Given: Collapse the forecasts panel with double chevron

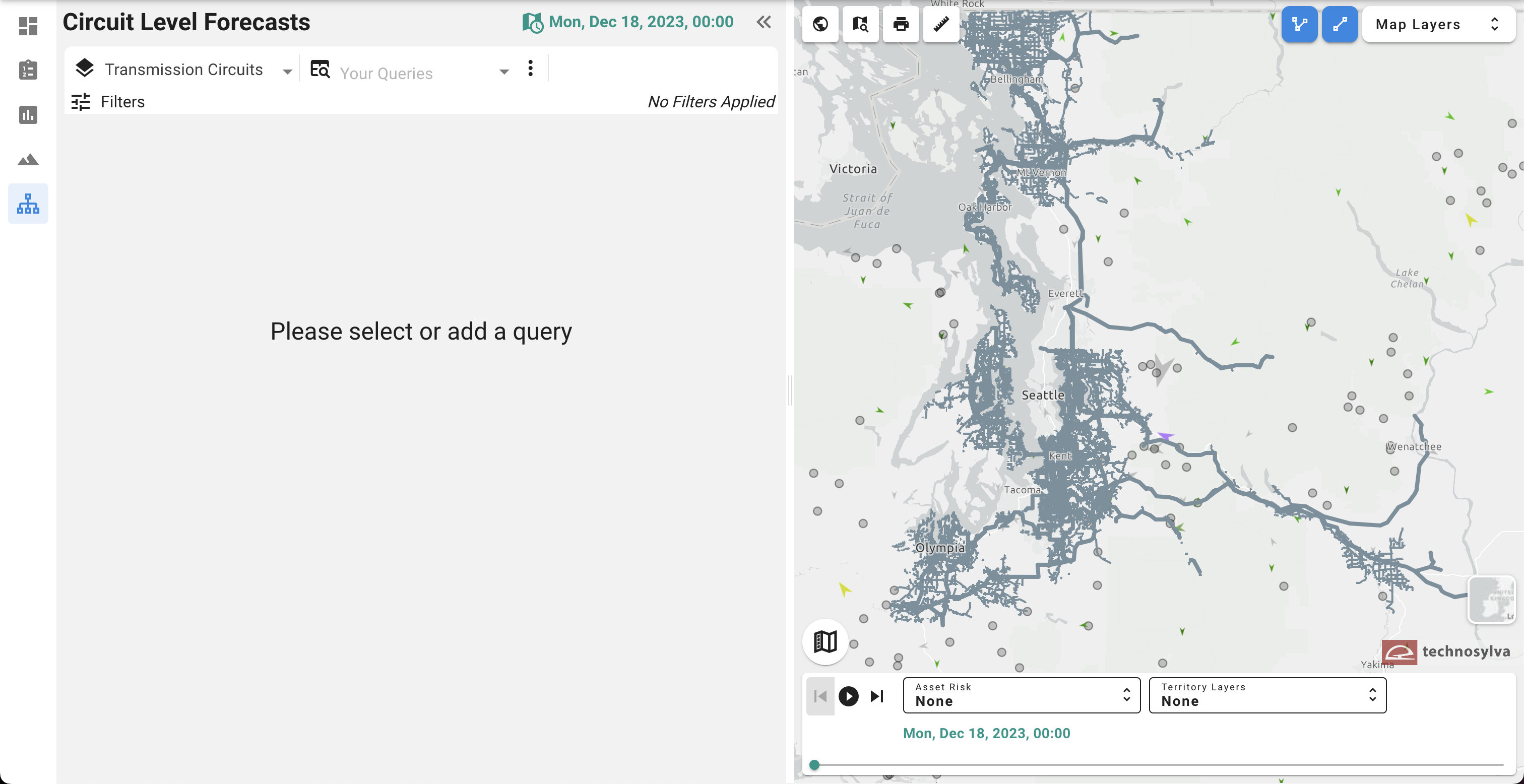Looking at the screenshot, I should click(764, 23).
